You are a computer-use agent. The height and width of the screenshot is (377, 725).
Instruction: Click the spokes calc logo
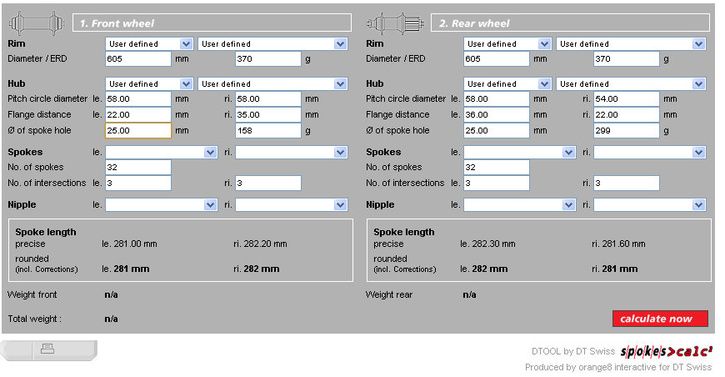pyautogui.click(x=666, y=352)
